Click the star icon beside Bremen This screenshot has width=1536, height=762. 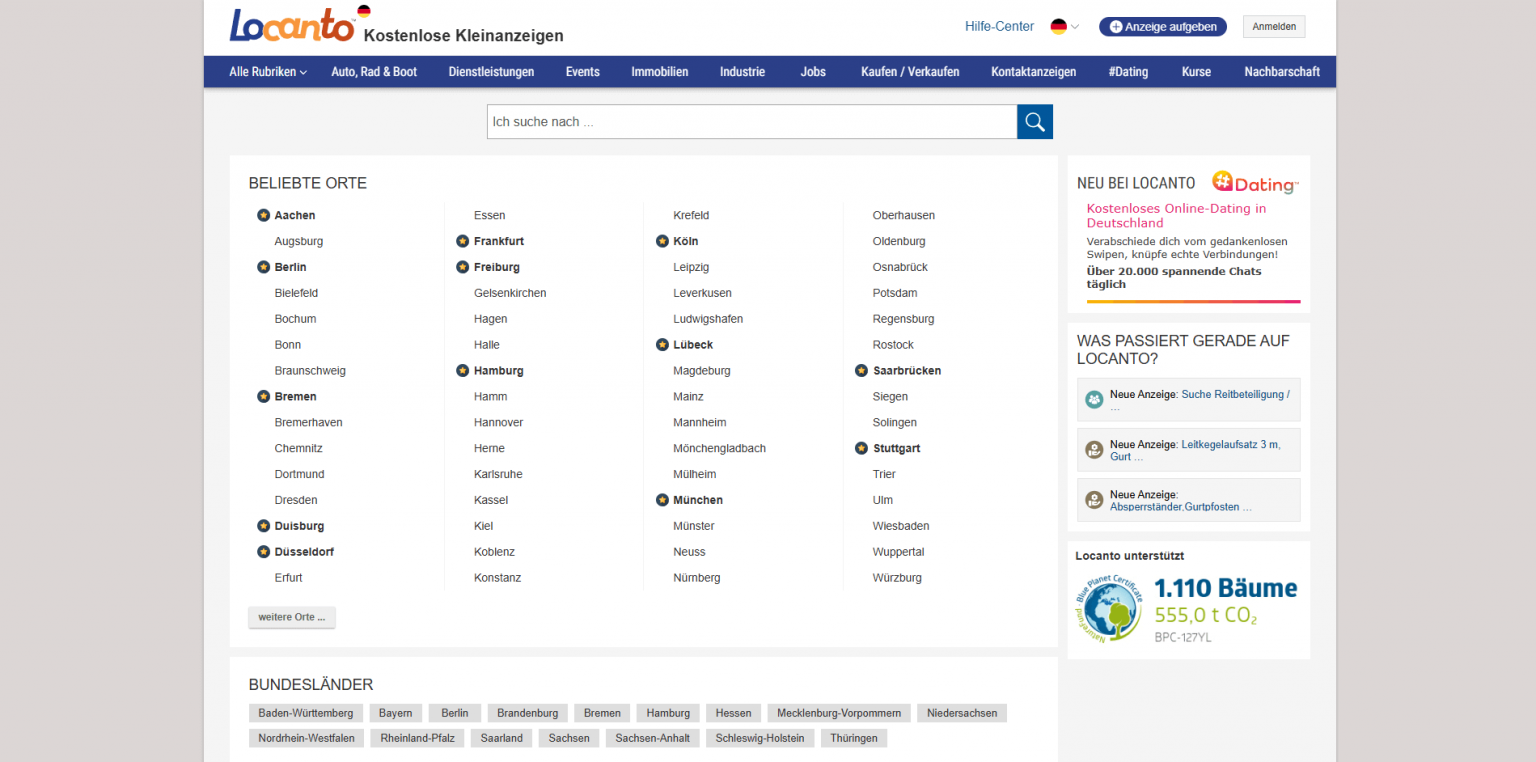(x=263, y=396)
